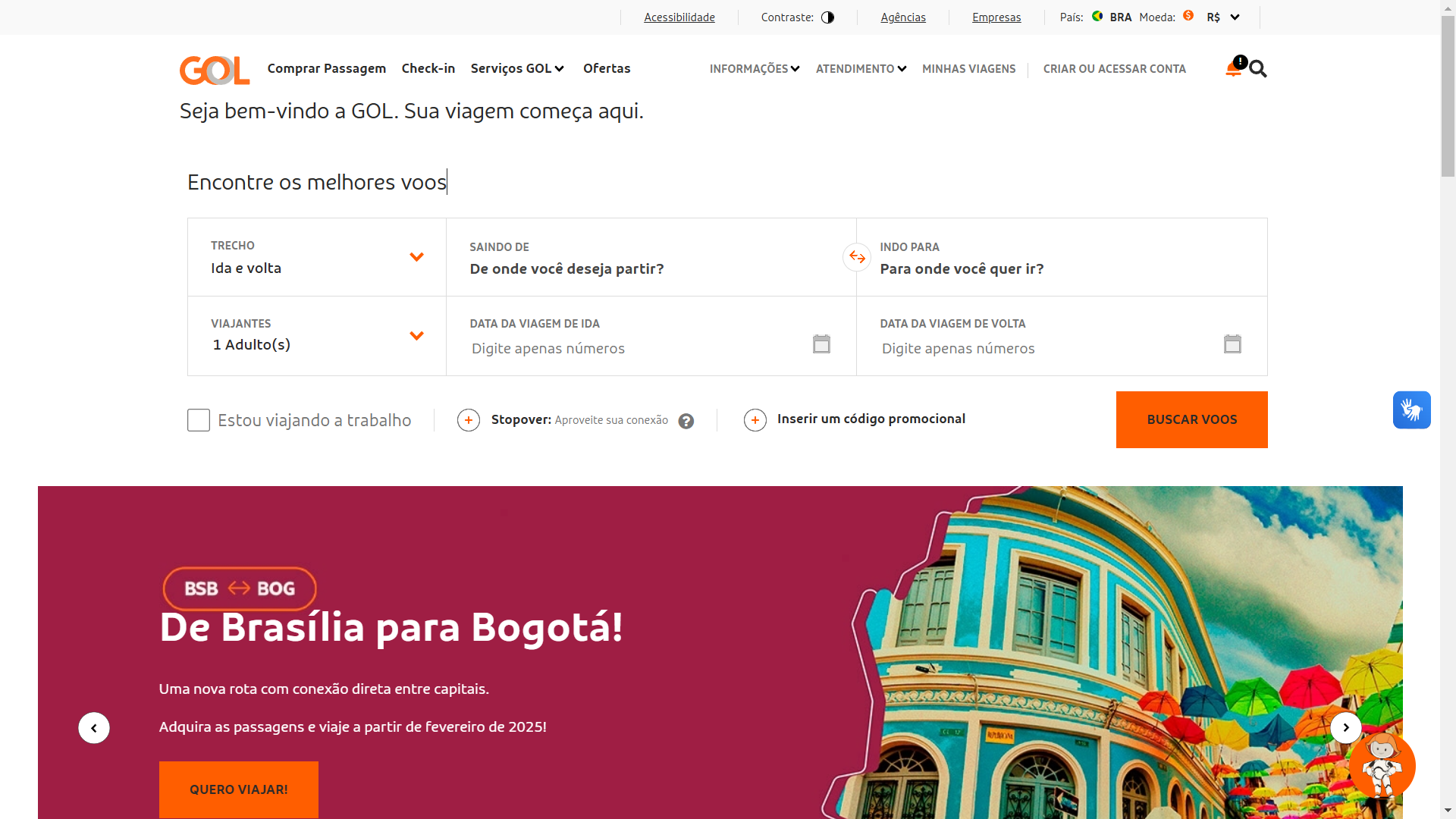Open departure date calendar icon
The height and width of the screenshot is (819, 1456).
[821, 344]
